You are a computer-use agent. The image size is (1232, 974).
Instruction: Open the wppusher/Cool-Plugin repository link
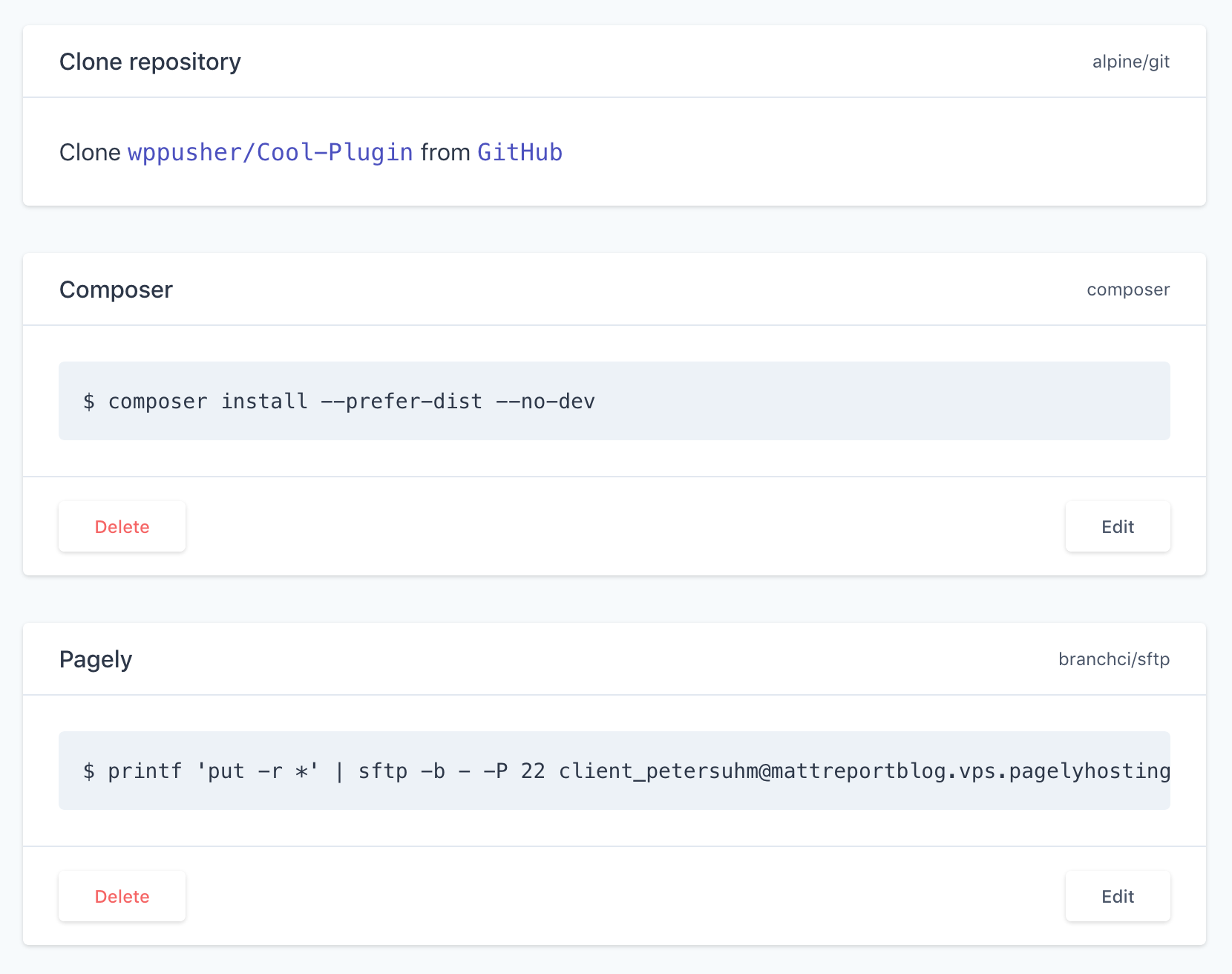pyautogui.click(x=270, y=152)
